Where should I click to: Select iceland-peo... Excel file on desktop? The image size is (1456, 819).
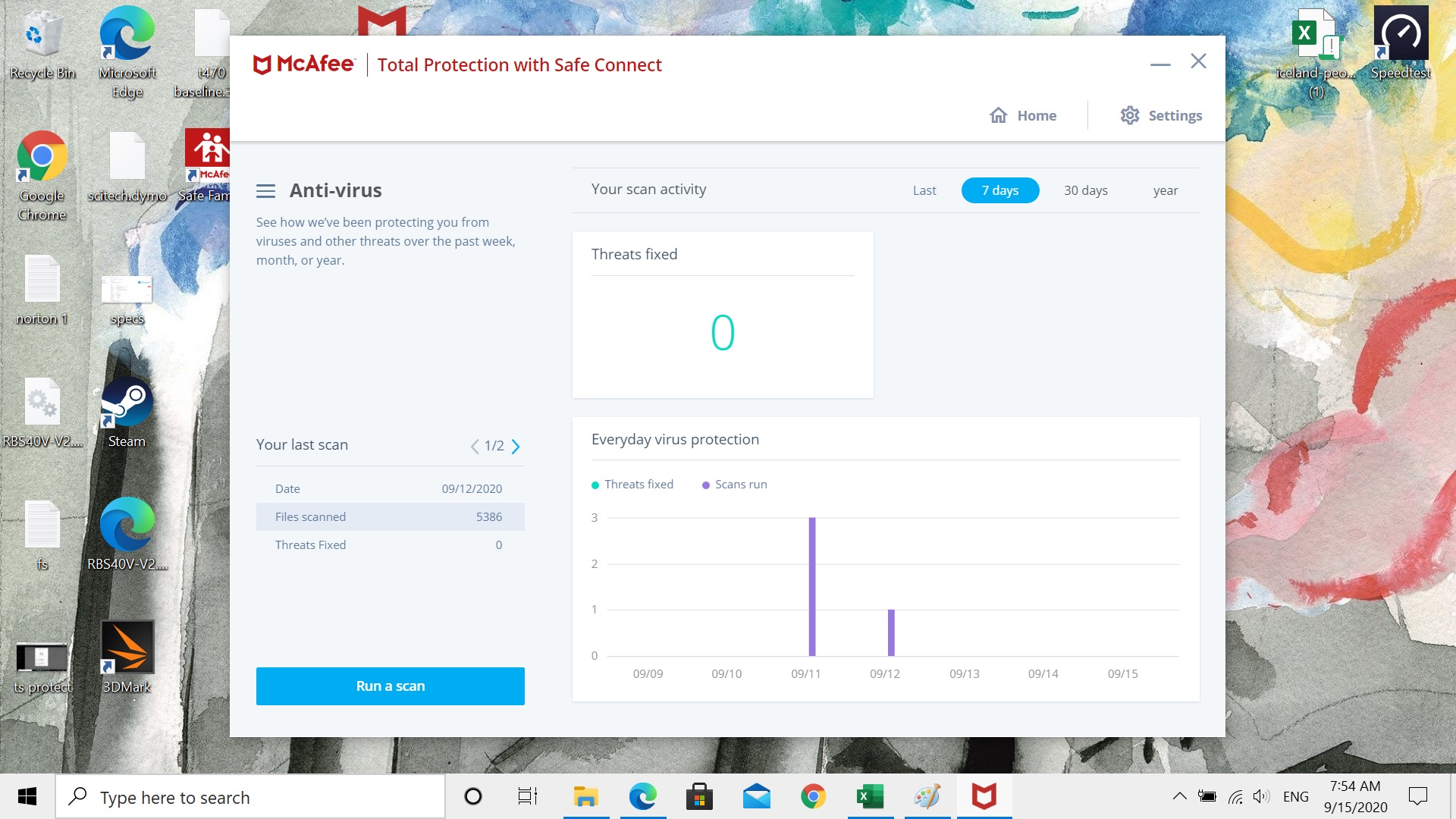pyautogui.click(x=1316, y=53)
